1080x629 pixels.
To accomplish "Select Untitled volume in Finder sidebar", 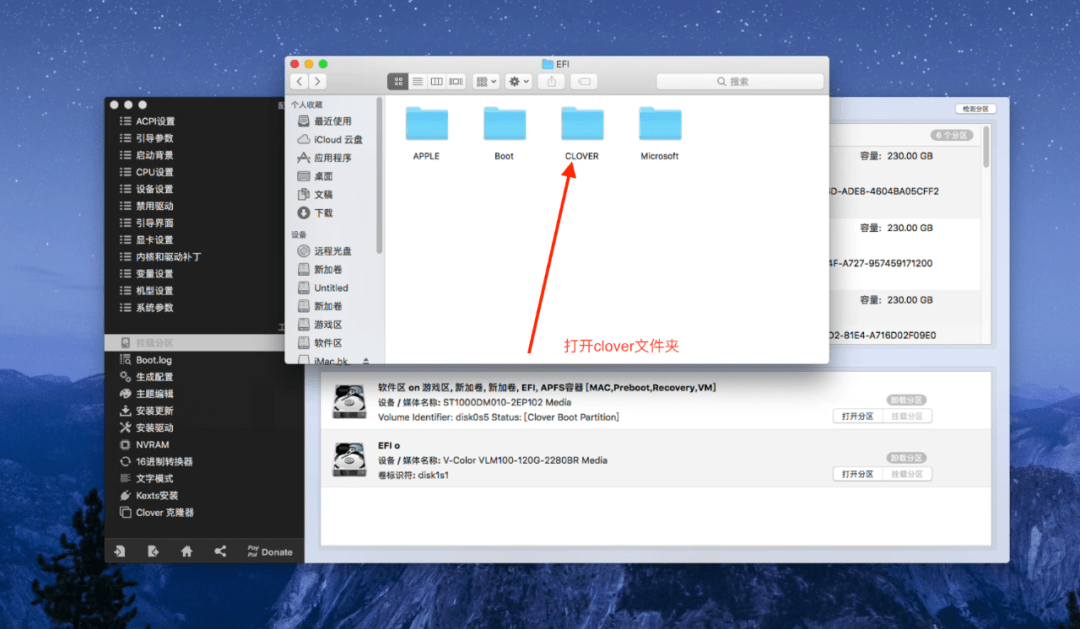I will 333,288.
